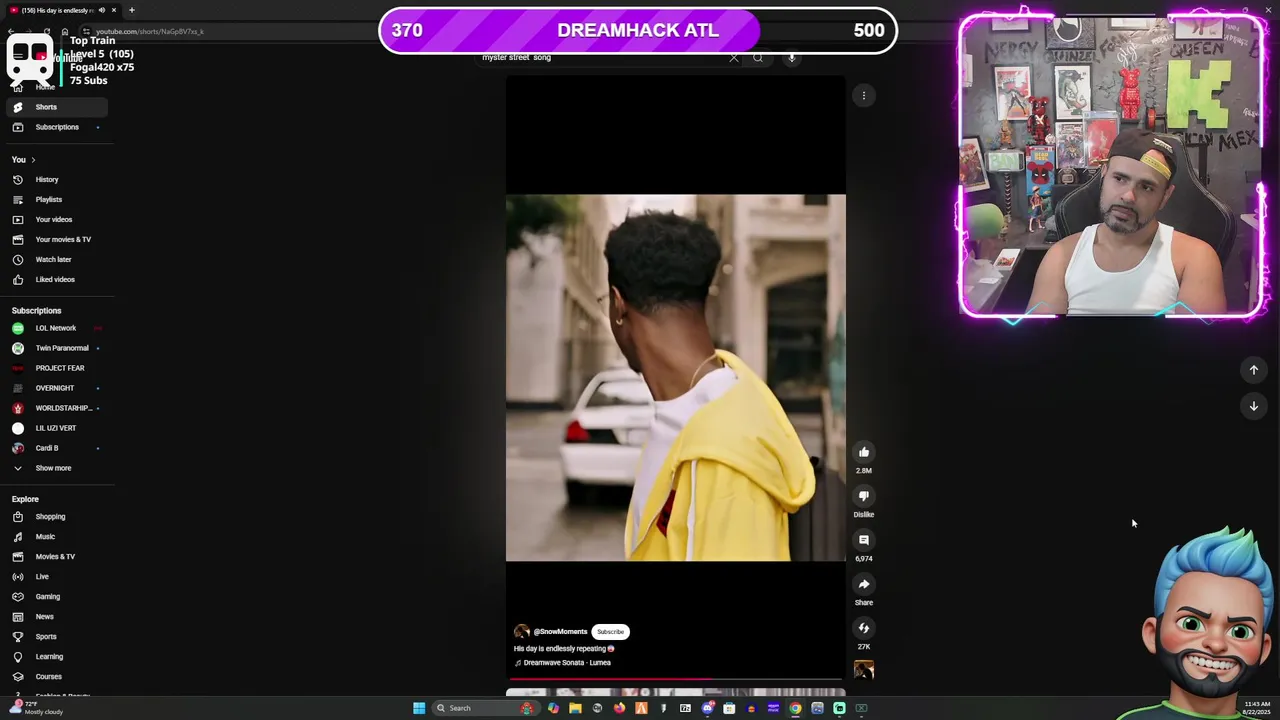The height and width of the screenshot is (720, 1280).
Task: Open Movies & TV under Explore
Action: tap(58, 557)
